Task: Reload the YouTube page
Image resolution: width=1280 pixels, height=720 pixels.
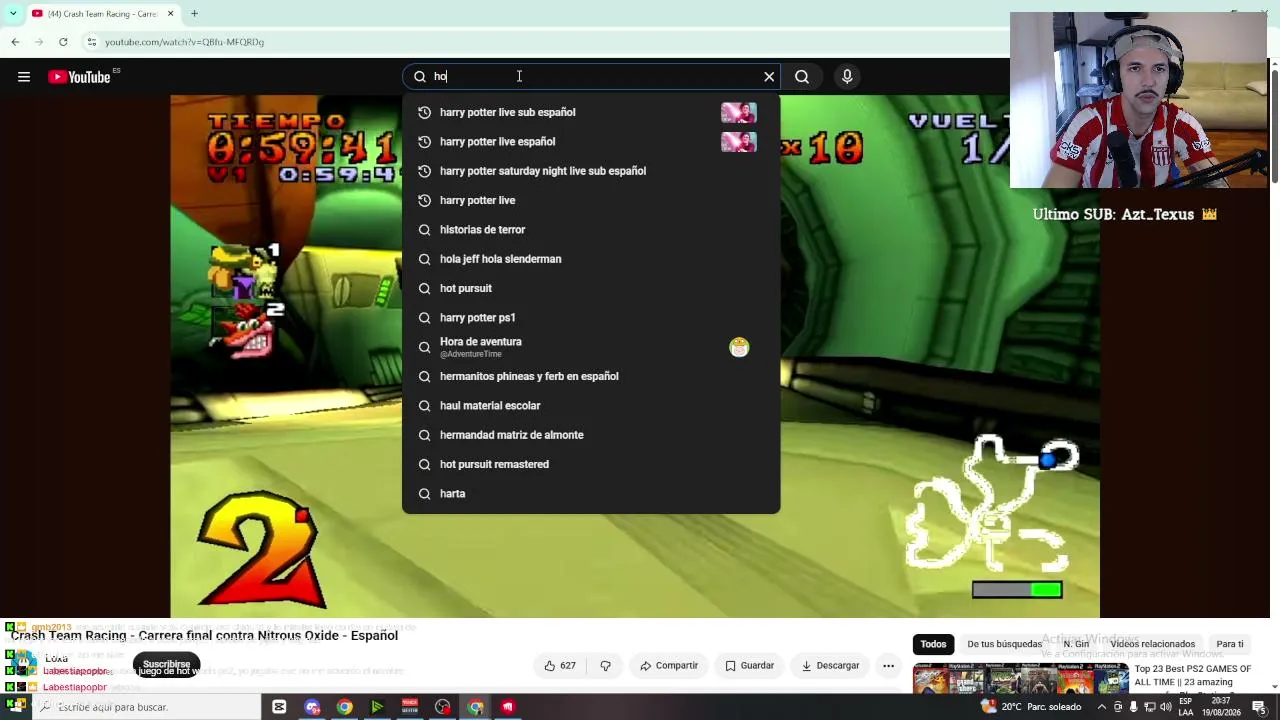Action: (63, 42)
